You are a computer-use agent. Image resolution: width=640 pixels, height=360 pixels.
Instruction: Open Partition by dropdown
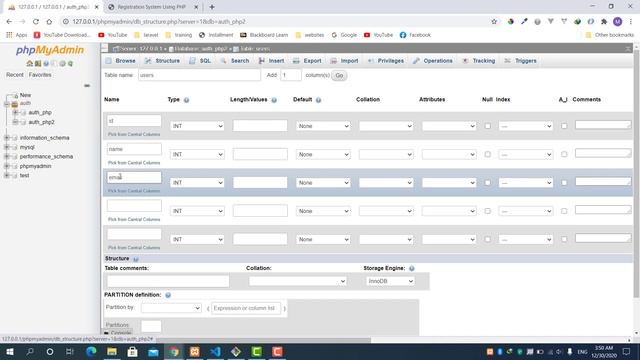[x=171, y=308]
